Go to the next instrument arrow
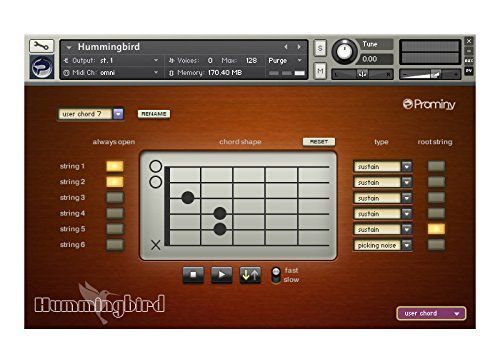 tap(299, 47)
